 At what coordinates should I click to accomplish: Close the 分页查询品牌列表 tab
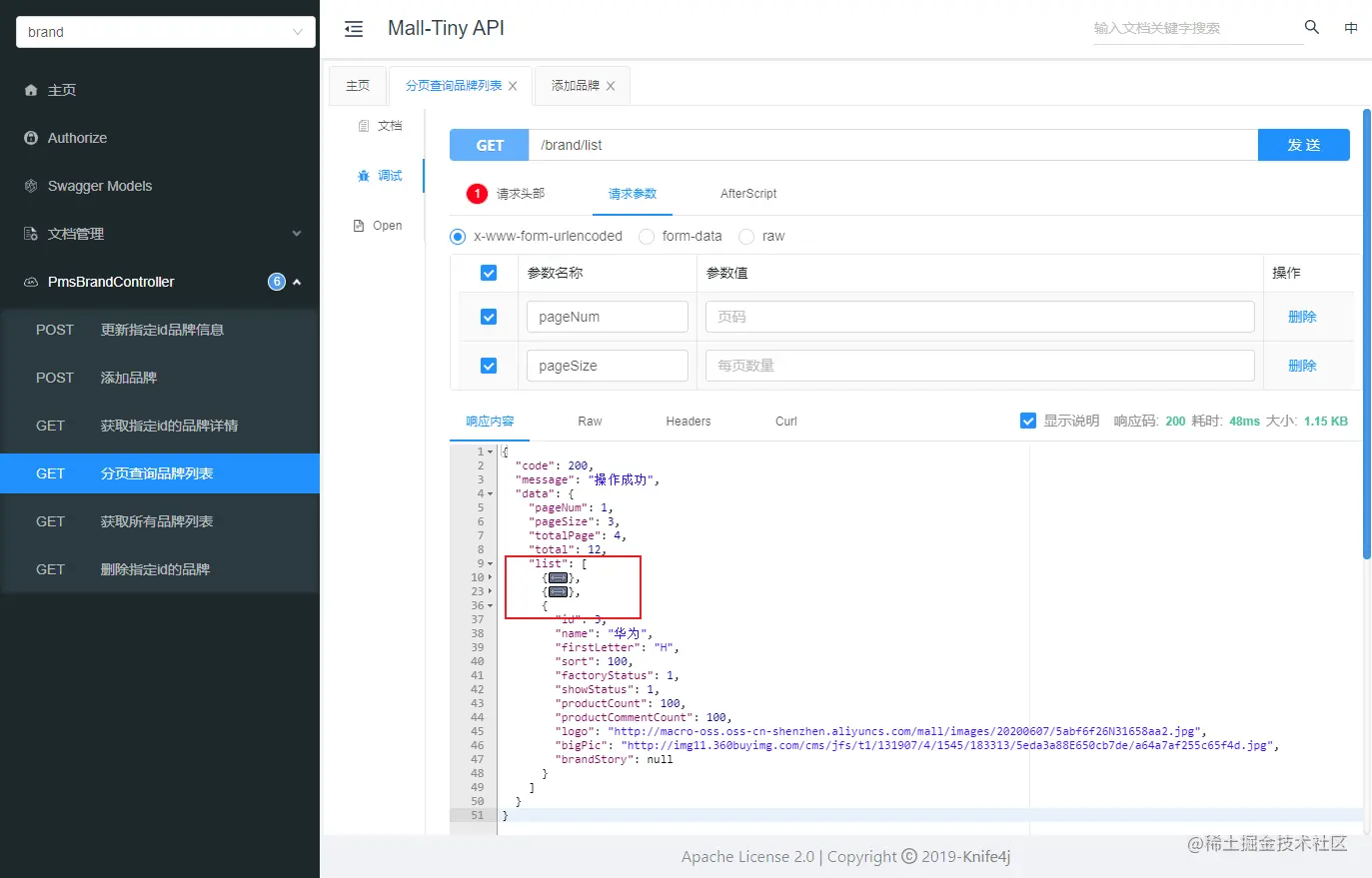[x=513, y=86]
